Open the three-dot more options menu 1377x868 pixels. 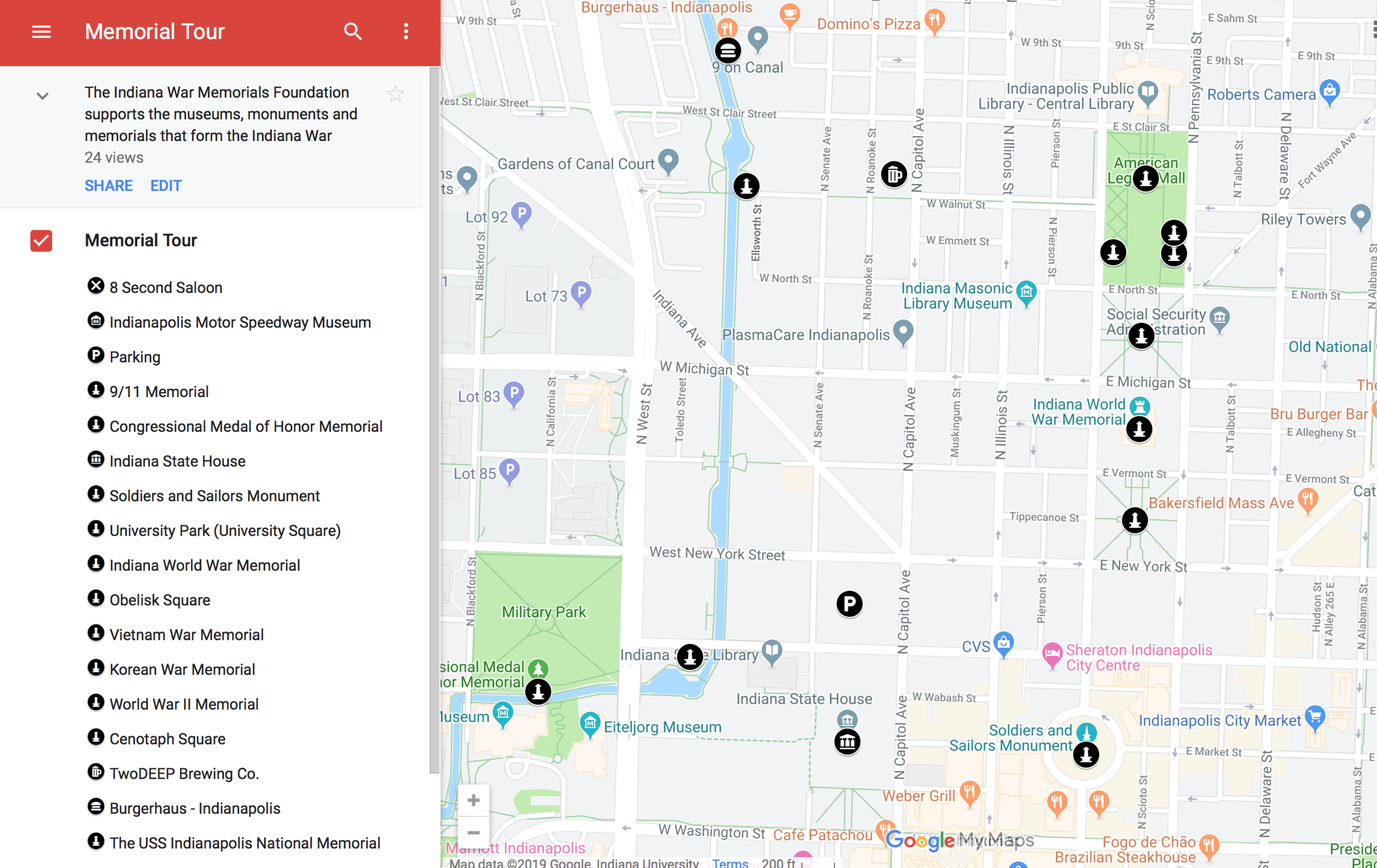coord(406,31)
